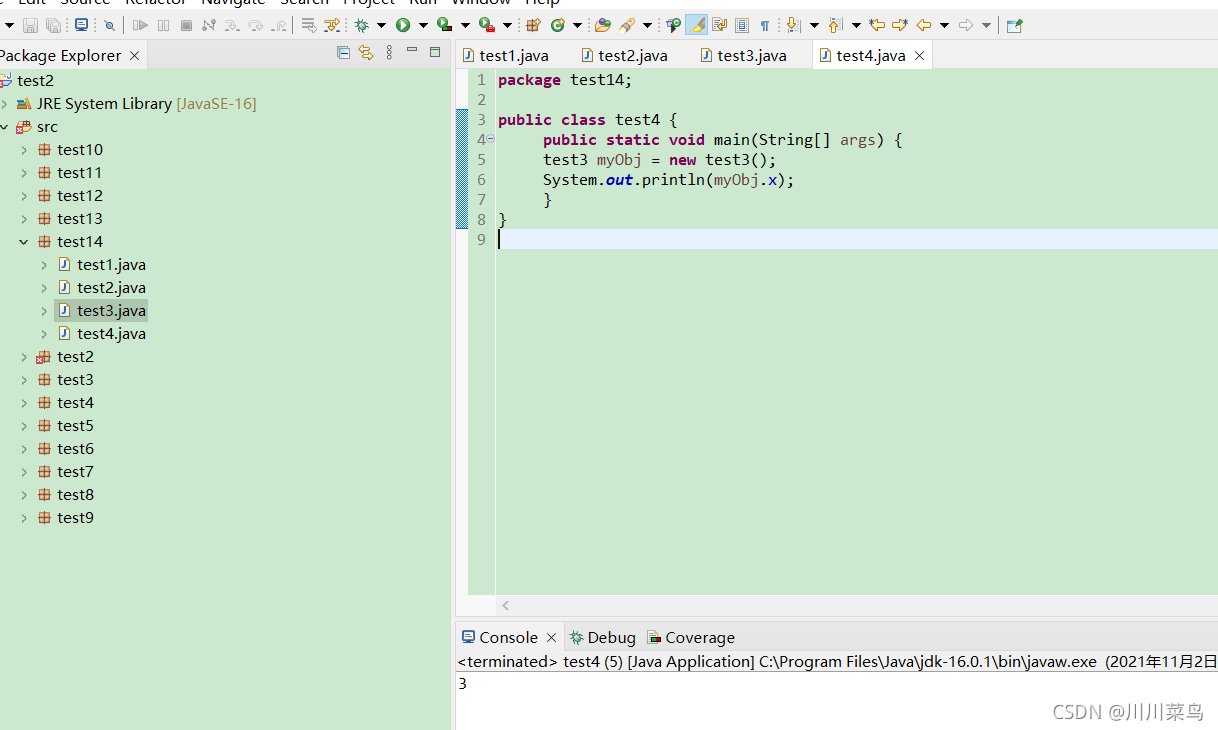Click the Search flashlight icon
Image resolution: width=1218 pixels, height=730 pixels.
pyautogui.click(x=626, y=25)
